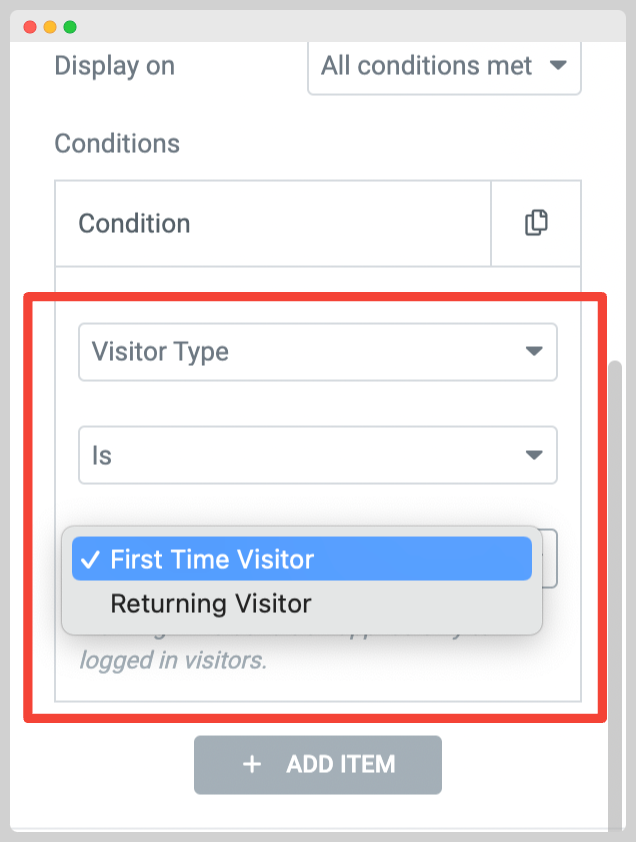The width and height of the screenshot is (636, 842).
Task: Click the Conditions section label
Action: coord(117,143)
